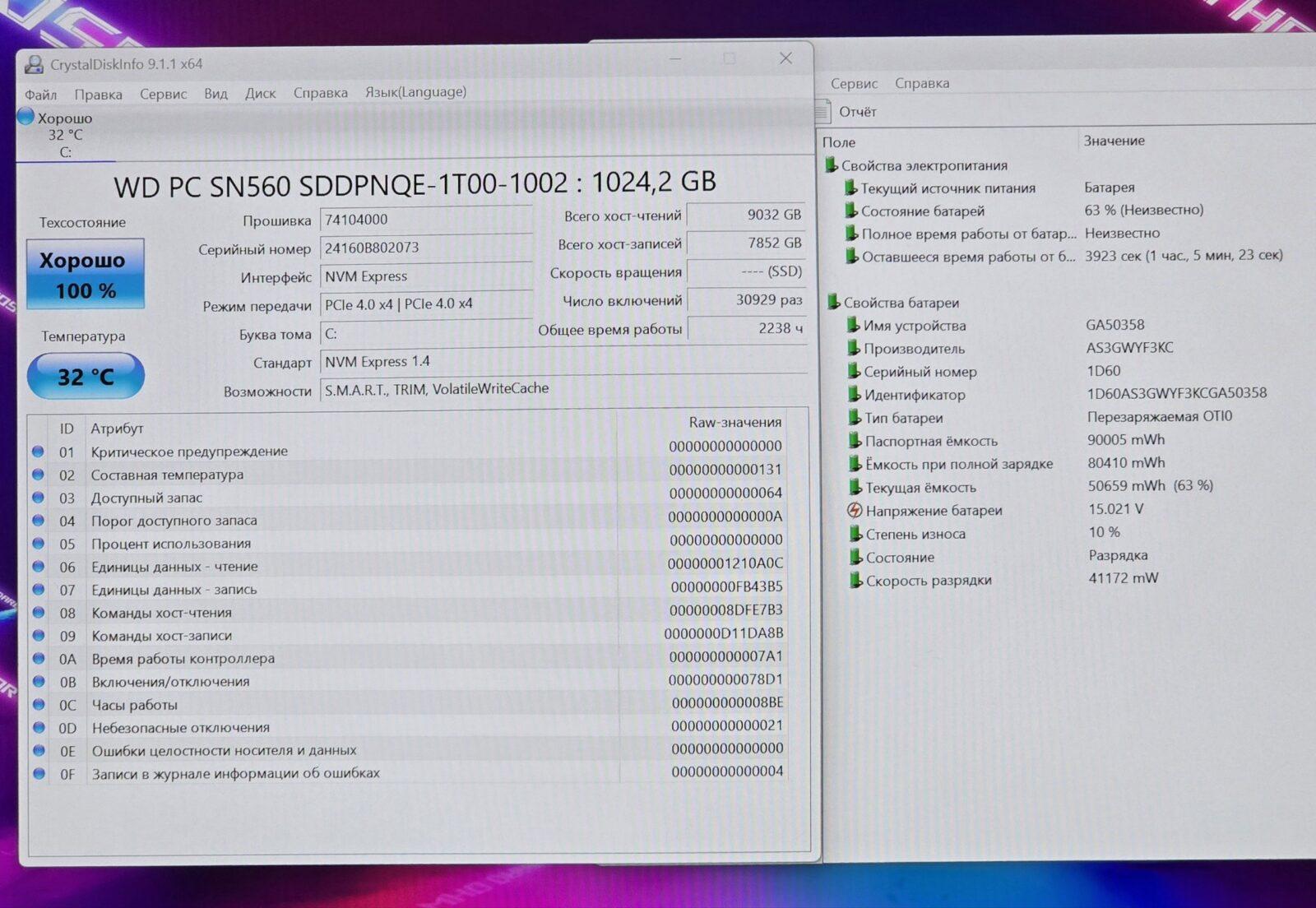Click the Свойства батареи group icon
Screen dimensions: 1316x908
[x=833, y=302]
